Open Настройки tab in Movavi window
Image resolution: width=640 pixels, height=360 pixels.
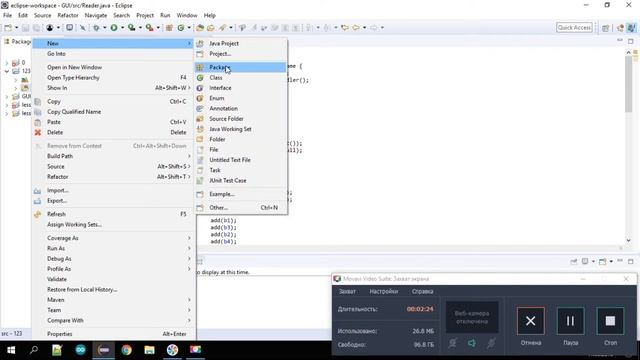click(384, 291)
